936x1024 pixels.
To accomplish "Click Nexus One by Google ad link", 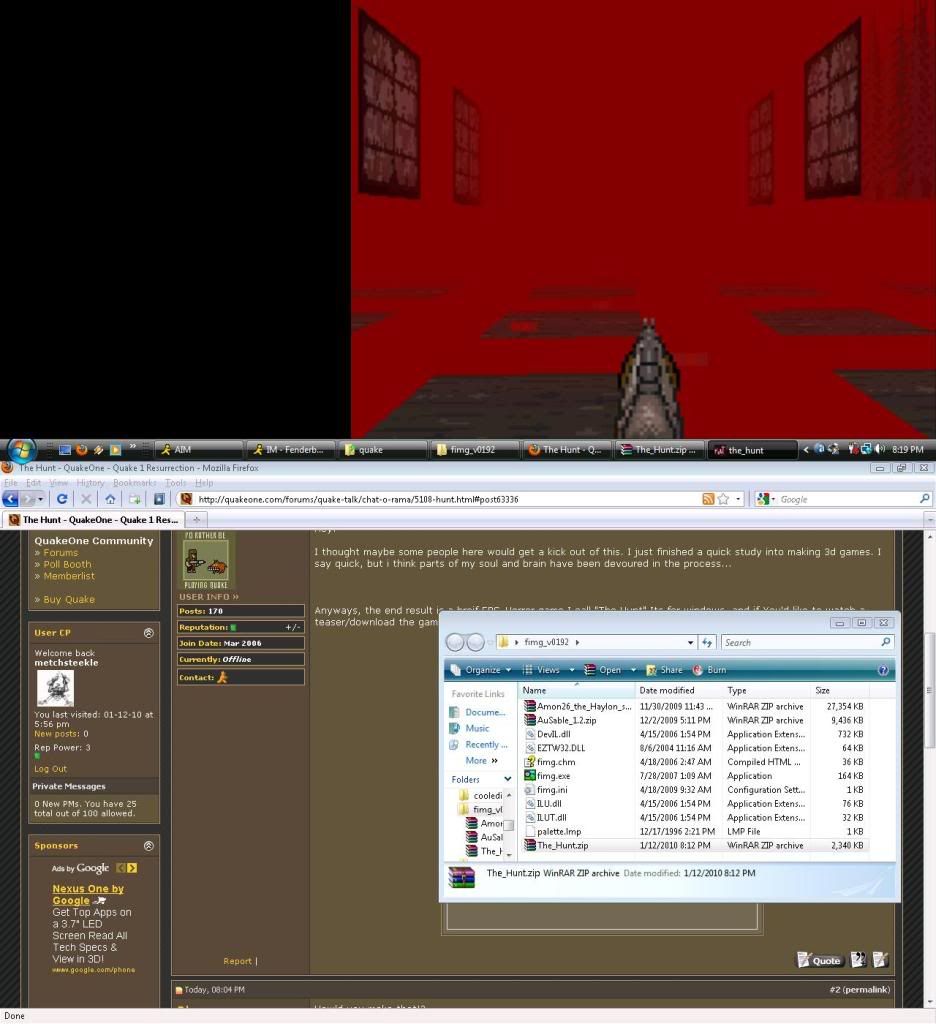I will (88, 895).
